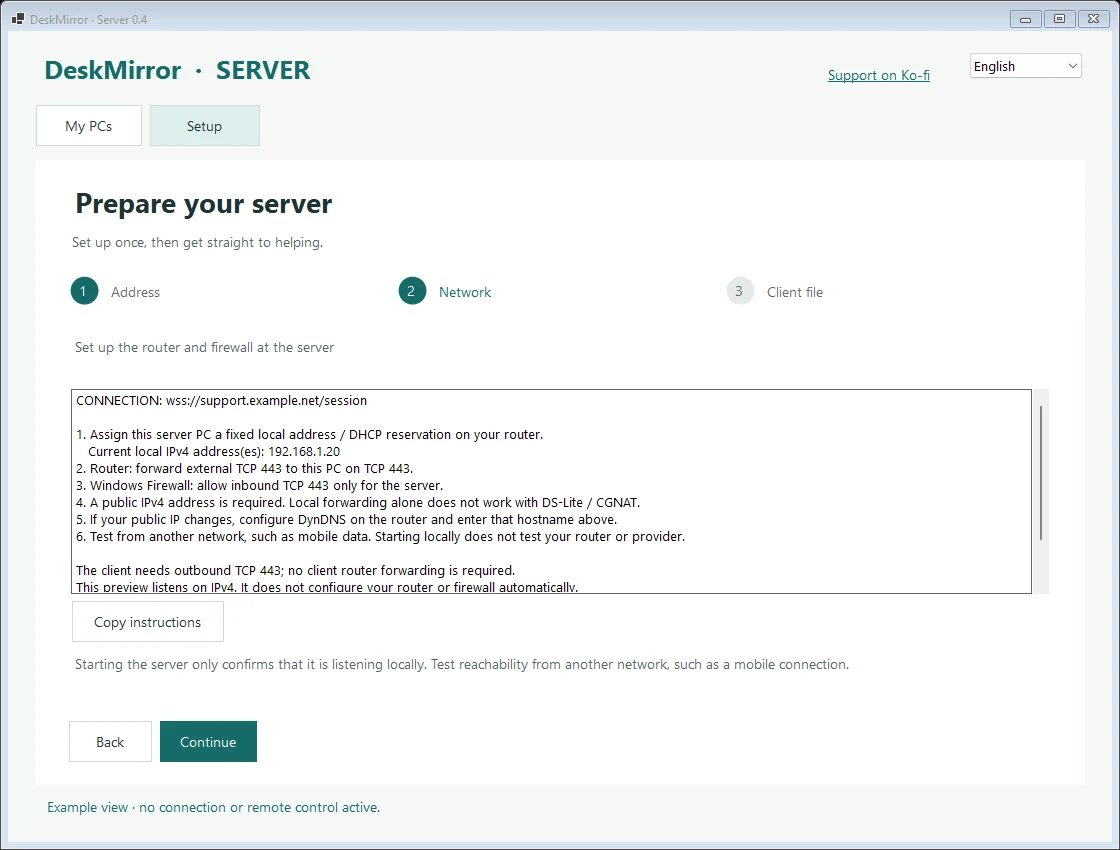1120x850 pixels.
Task: Click the DynDNS configuration instruction line
Action: [346, 520]
